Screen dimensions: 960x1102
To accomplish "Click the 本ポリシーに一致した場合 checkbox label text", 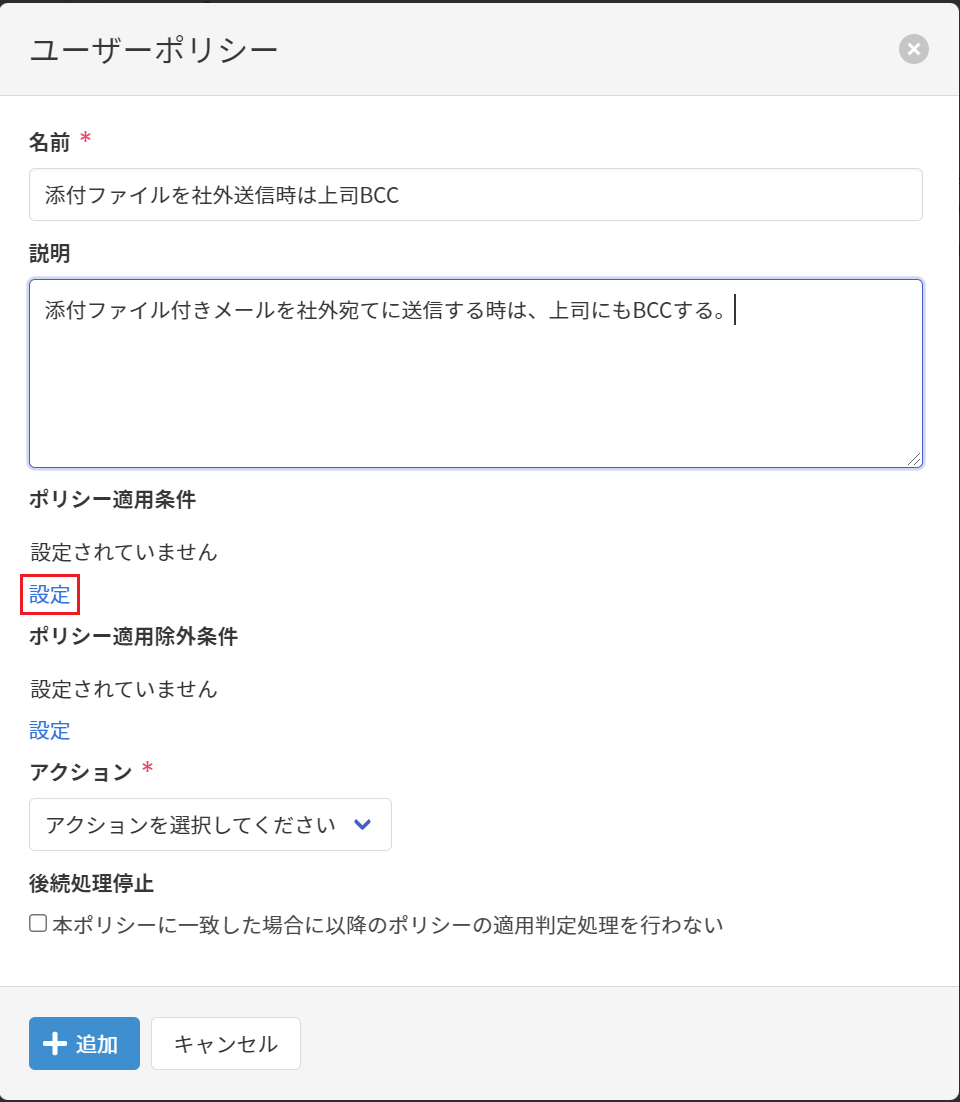I will [x=387, y=925].
